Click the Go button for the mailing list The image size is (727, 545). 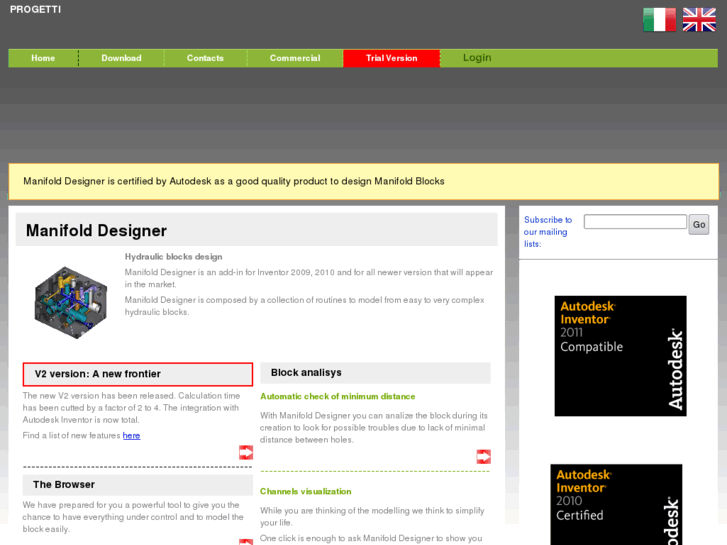click(699, 224)
